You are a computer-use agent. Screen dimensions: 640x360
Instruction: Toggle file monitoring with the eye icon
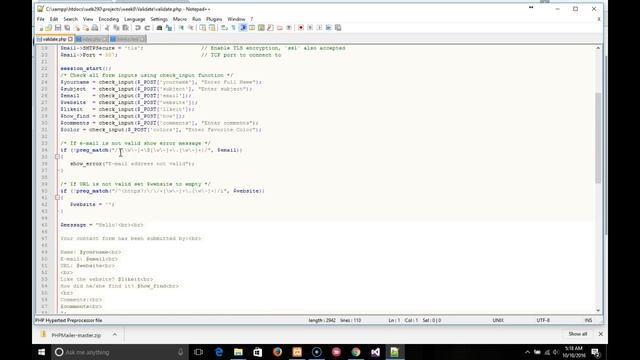(x=289, y=28)
